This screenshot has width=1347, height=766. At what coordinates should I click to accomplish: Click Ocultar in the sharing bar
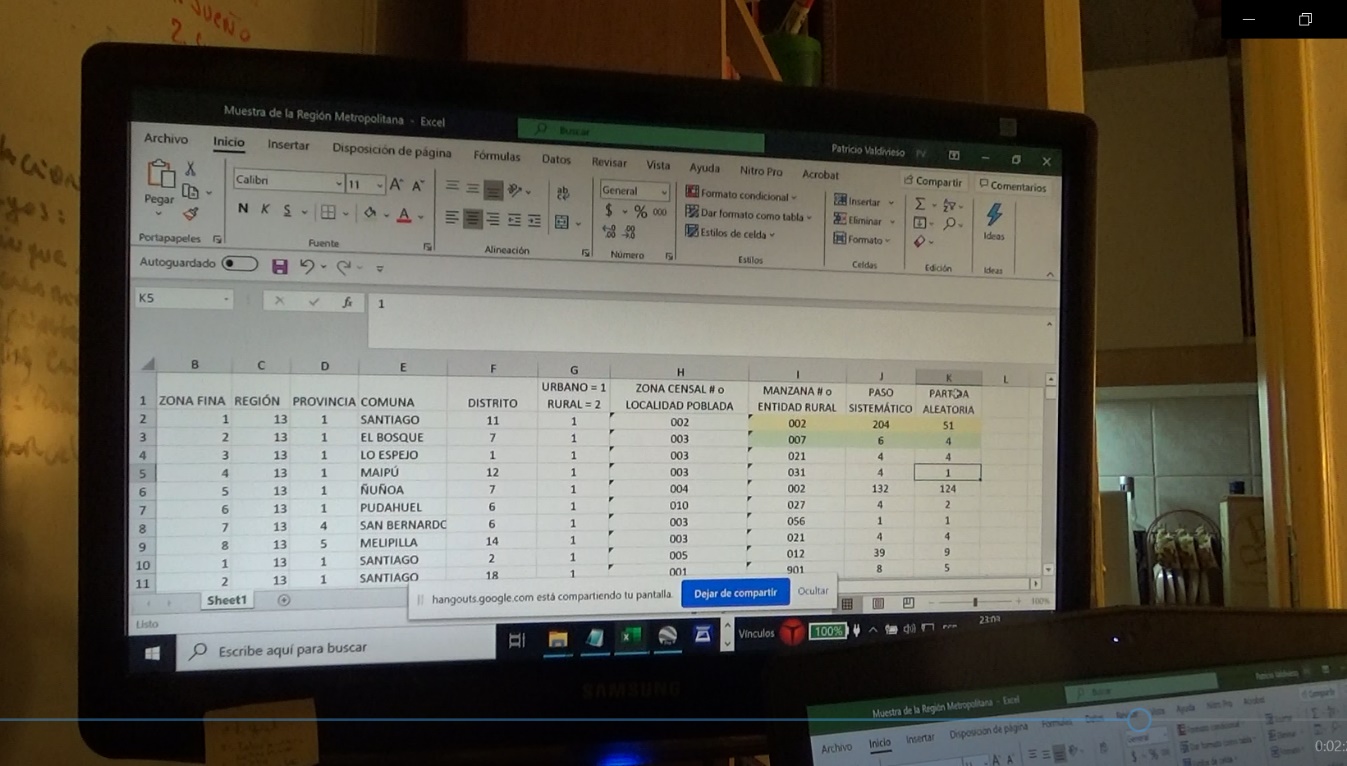click(x=813, y=591)
